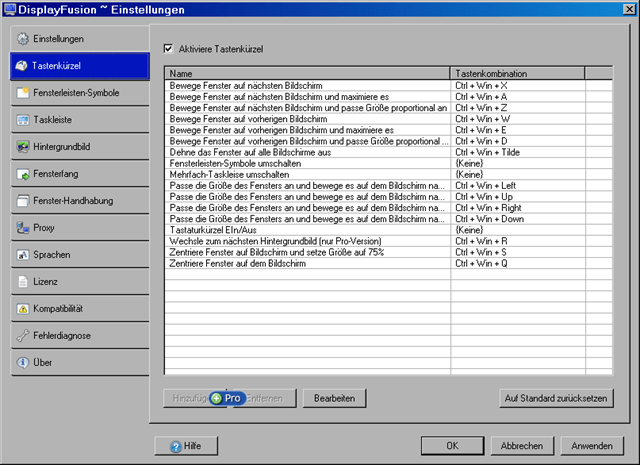
Task: Sort by the Name column header
Action: [308, 73]
